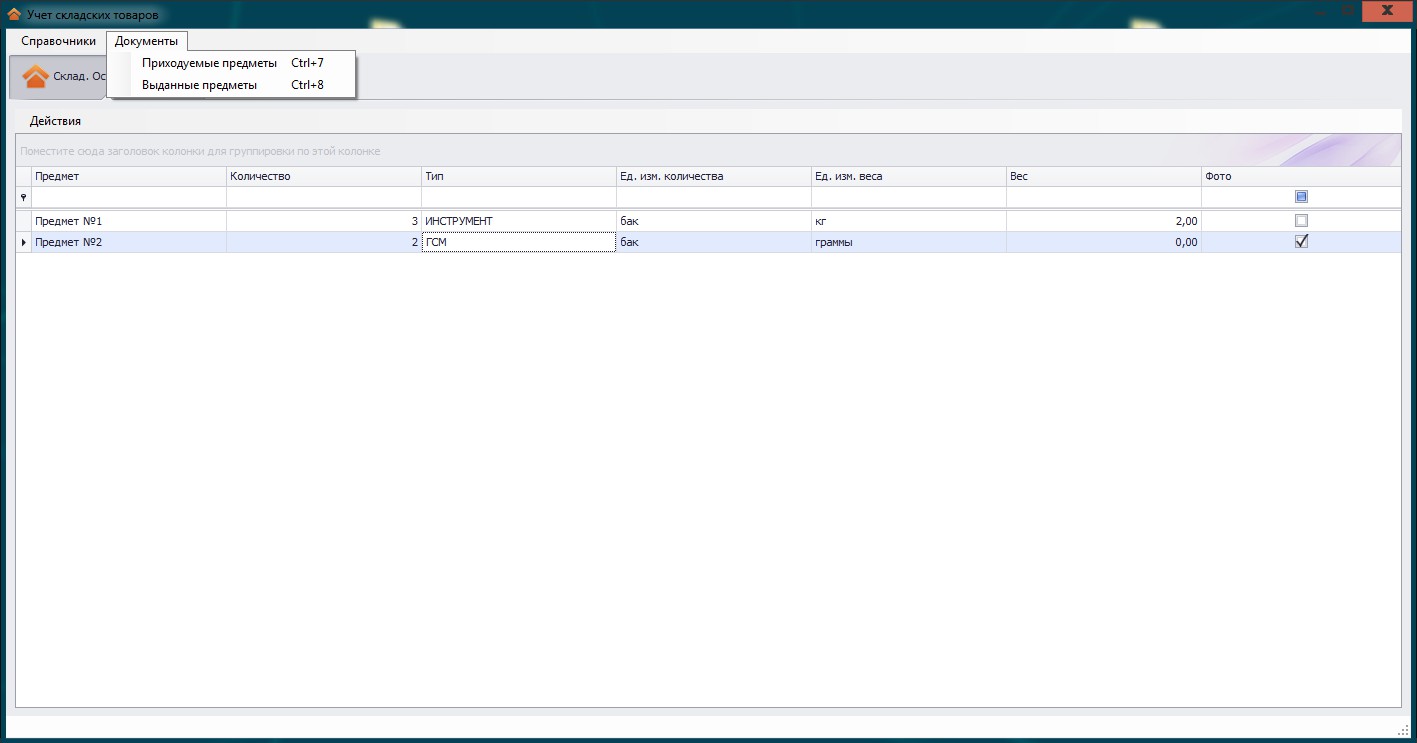Screen dimensions: 1417x743
Task: Sort by the Тип column header
Action: [519, 176]
